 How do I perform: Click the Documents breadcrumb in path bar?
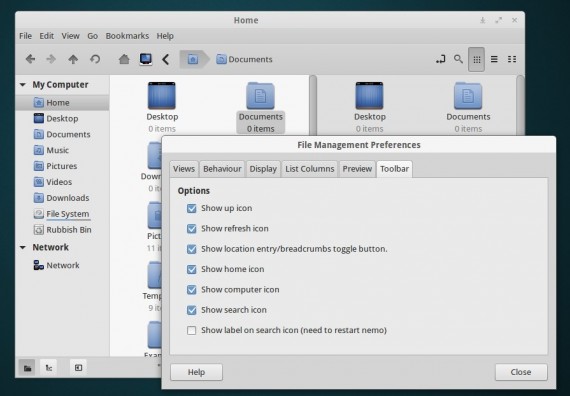(244, 59)
